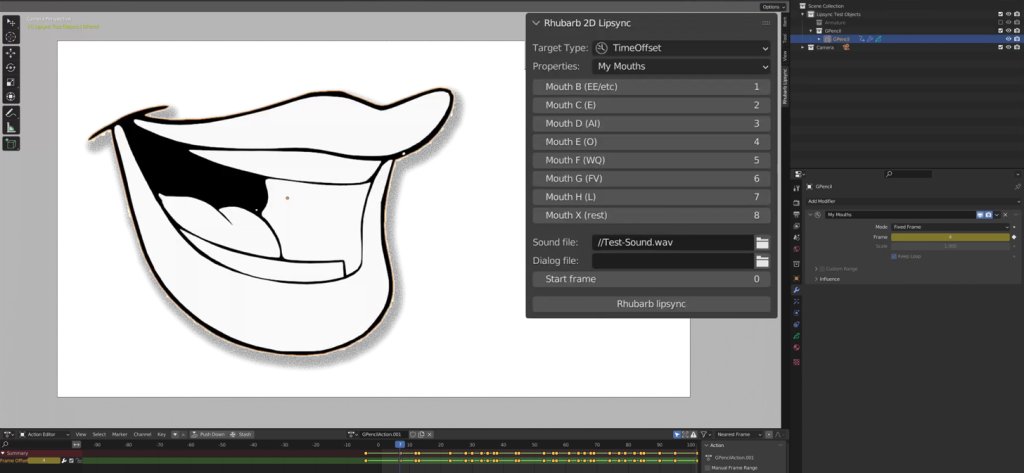Click the Push Down button

tap(208, 434)
